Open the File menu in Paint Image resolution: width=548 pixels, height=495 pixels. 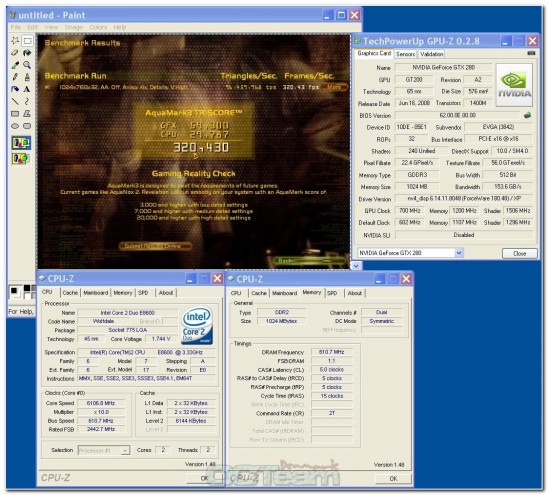(x=16, y=27)
